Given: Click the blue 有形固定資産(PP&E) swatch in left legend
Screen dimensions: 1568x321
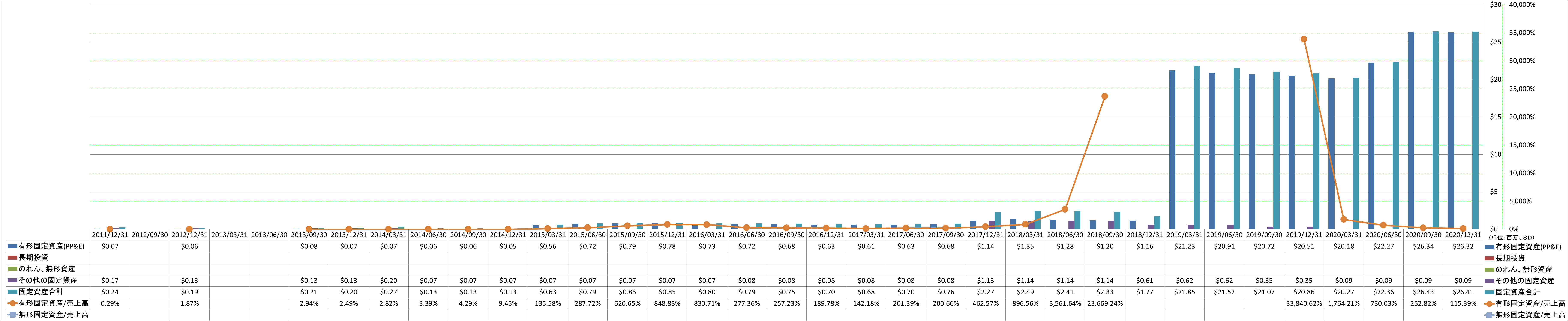Looking at the screenshot, I should 12,246.
